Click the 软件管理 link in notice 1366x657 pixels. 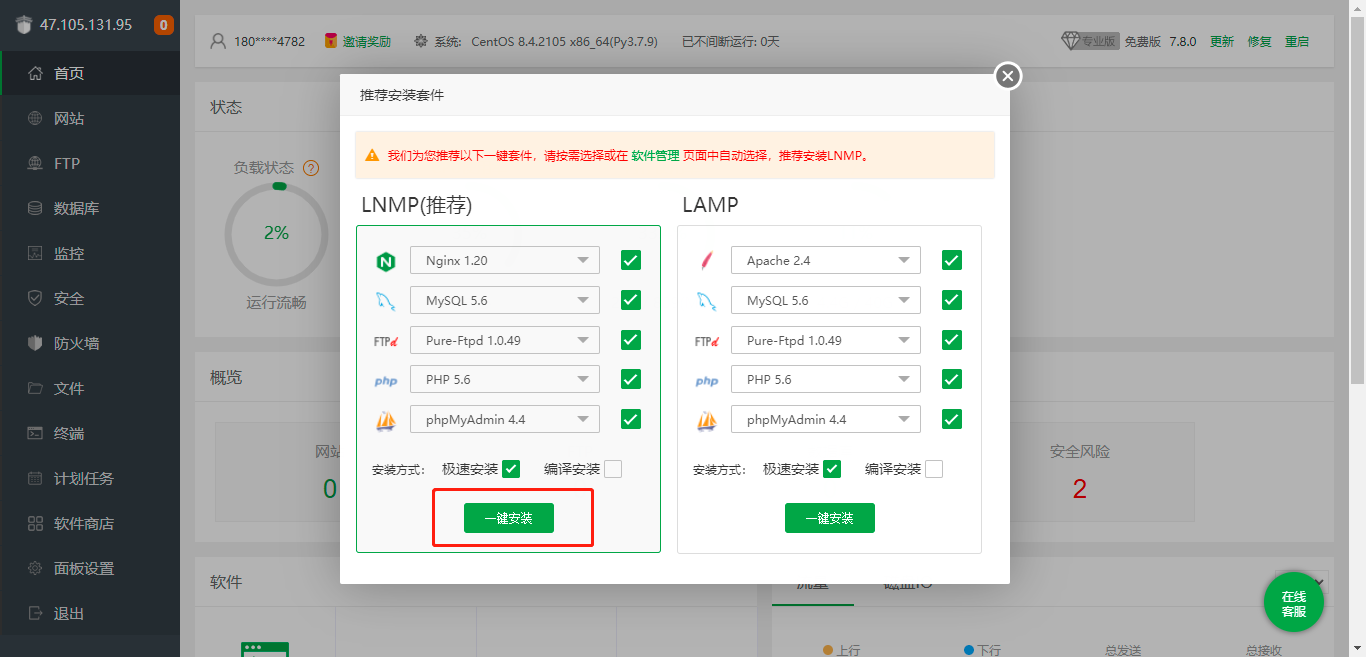click(655, 156)
